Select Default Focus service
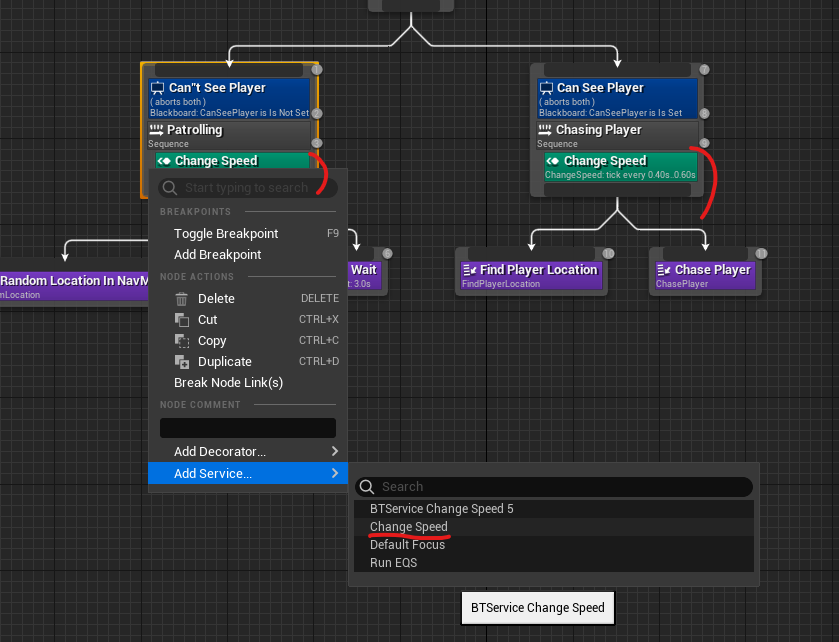This screenshot has height=642, width=839. click(554, 545)
